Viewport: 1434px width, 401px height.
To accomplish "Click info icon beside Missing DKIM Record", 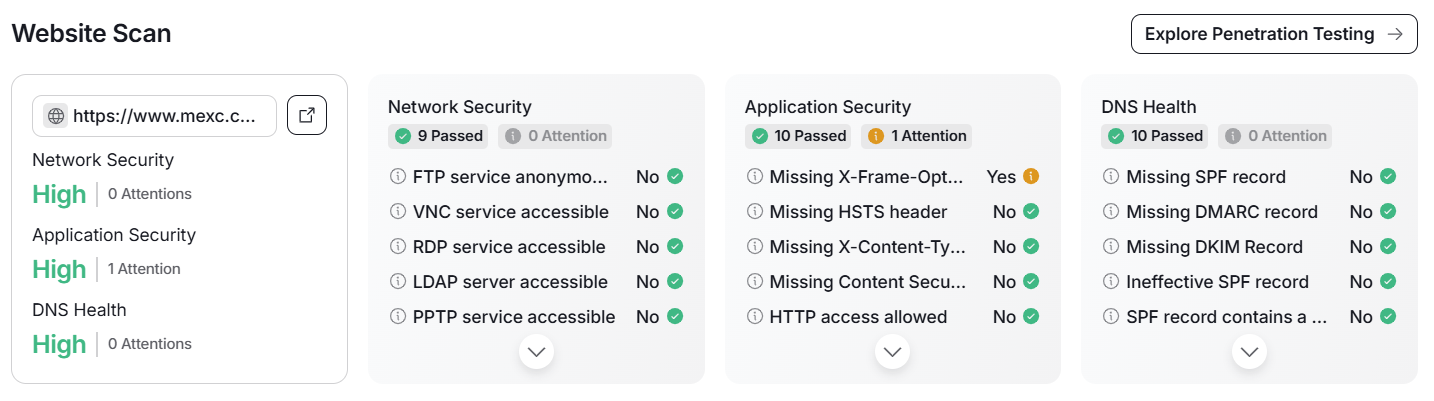I will (1110, 247).
